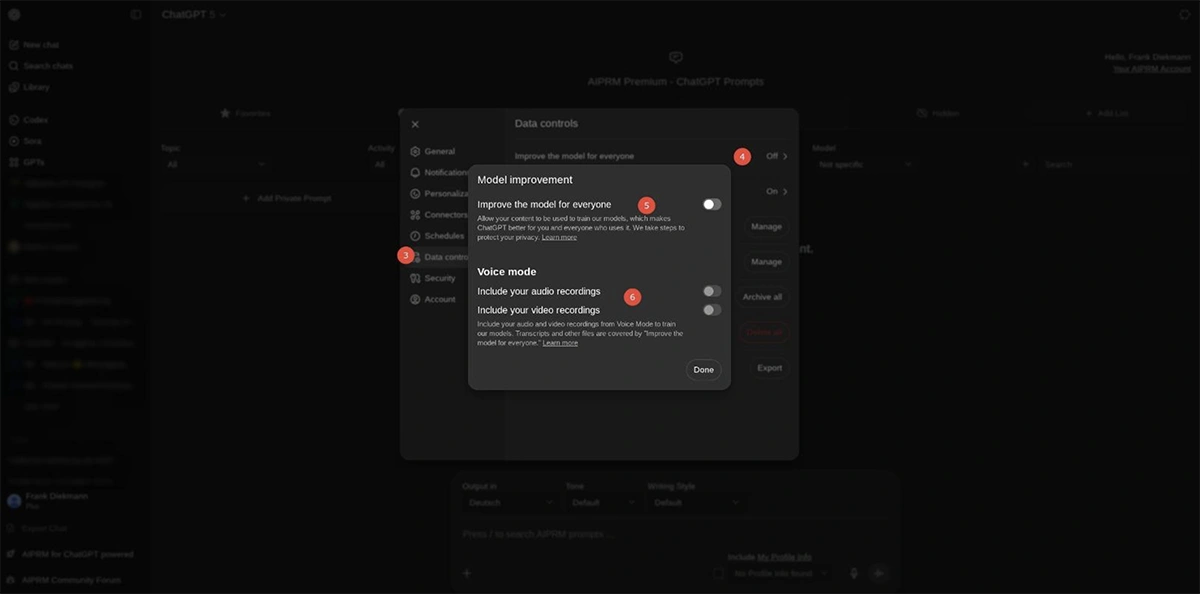This screenshot has height=594, width=1200.
Task: Click the Add List tab
Action: [1107, 113]
